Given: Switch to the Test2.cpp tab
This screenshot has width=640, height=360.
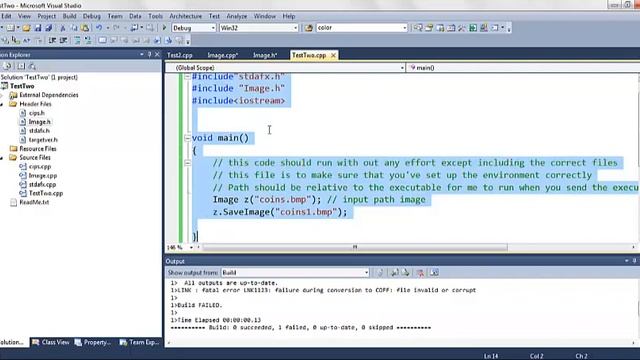Looking at the screenshot, I should pyautogui.click(x=180, y=55).
